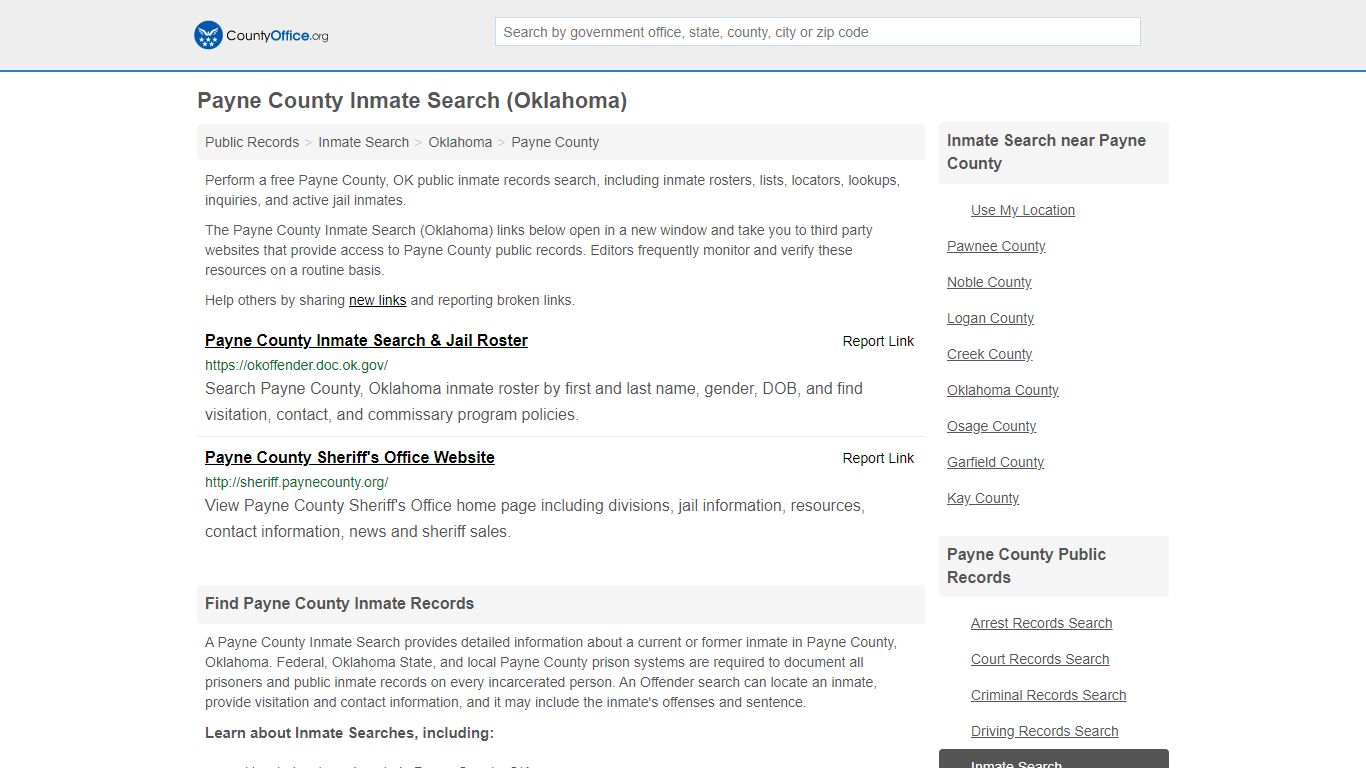Open Oklahoma County inmate search
This screenshot has width=1366, height=768.
pos(1003,390)
